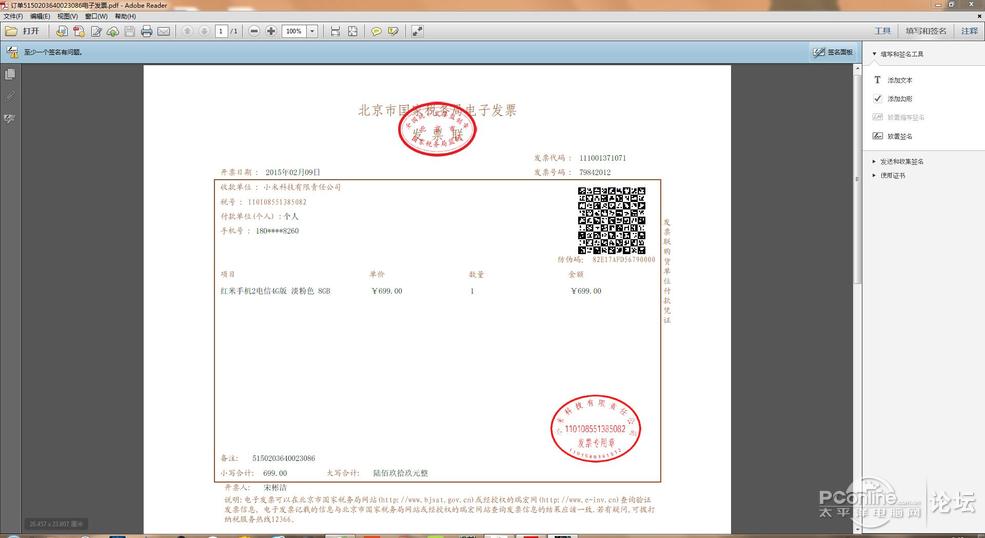985x538 pixels.
Task: Zoom in with the plus button
Action: [271, 31]
